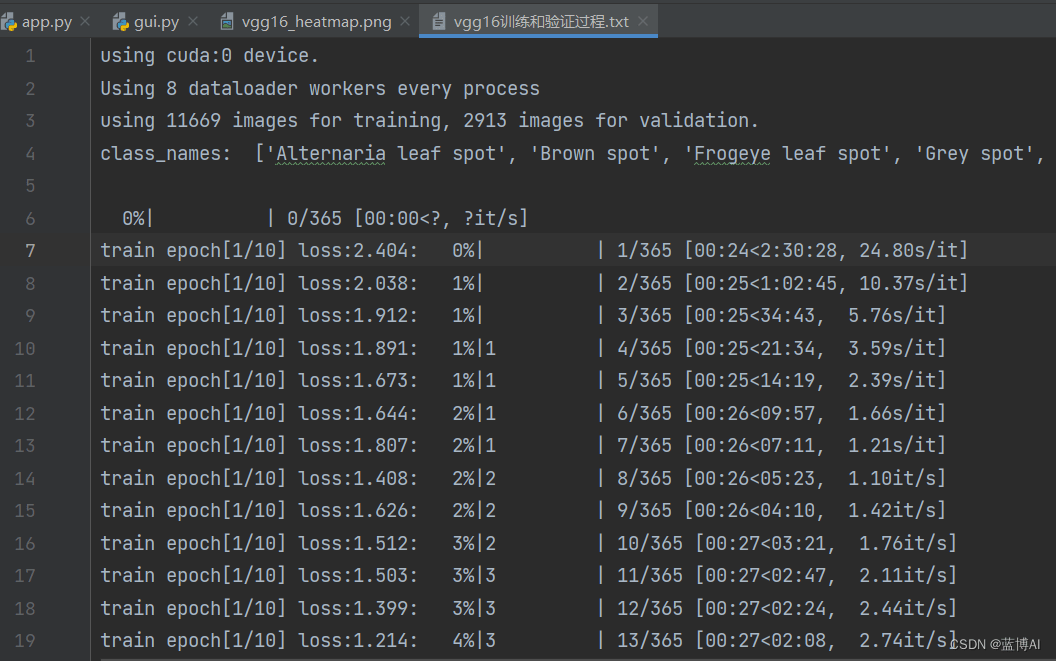Screen dimensions: 1056x661
Task: Click the line with loss:2.404
Action: pyautogui.click(x=534, y=251)
